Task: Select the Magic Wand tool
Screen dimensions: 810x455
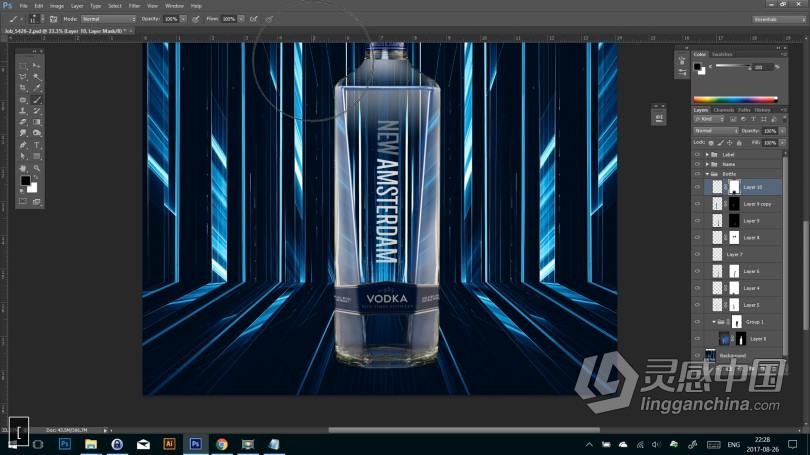Action: (36, 77)
